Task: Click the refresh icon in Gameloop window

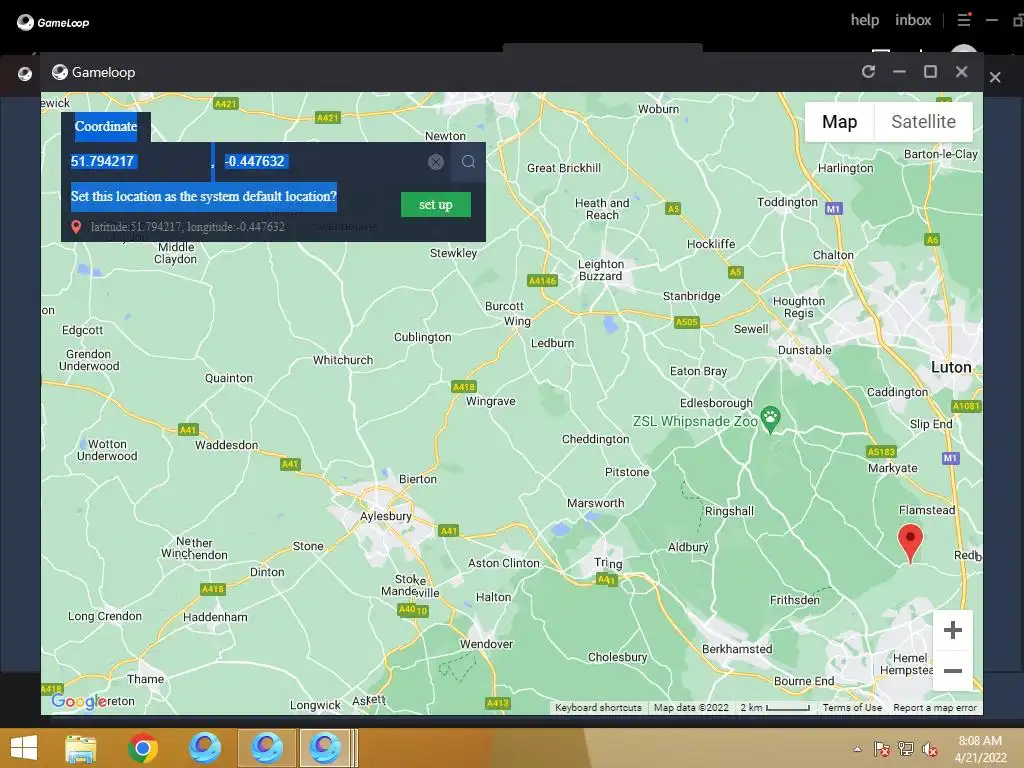Action: [868, 72]
